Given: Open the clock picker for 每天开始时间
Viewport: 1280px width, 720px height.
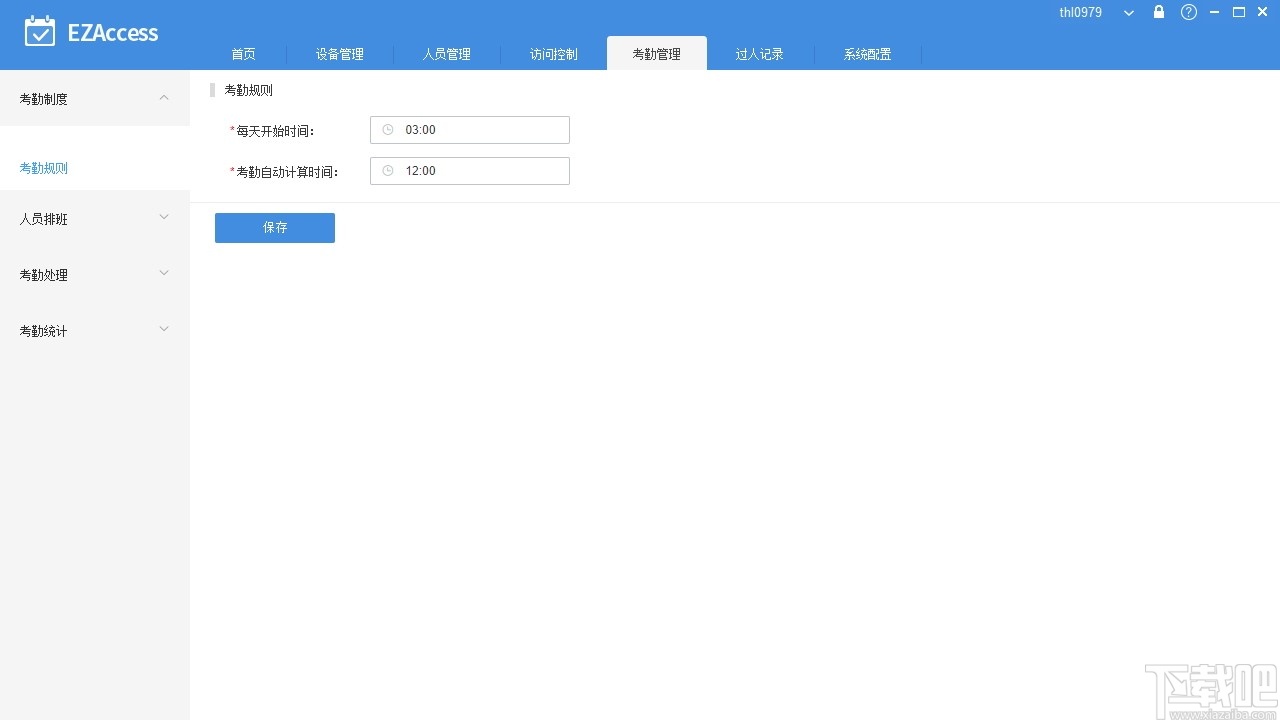Looking at the screenshot, I should point(388,129).
